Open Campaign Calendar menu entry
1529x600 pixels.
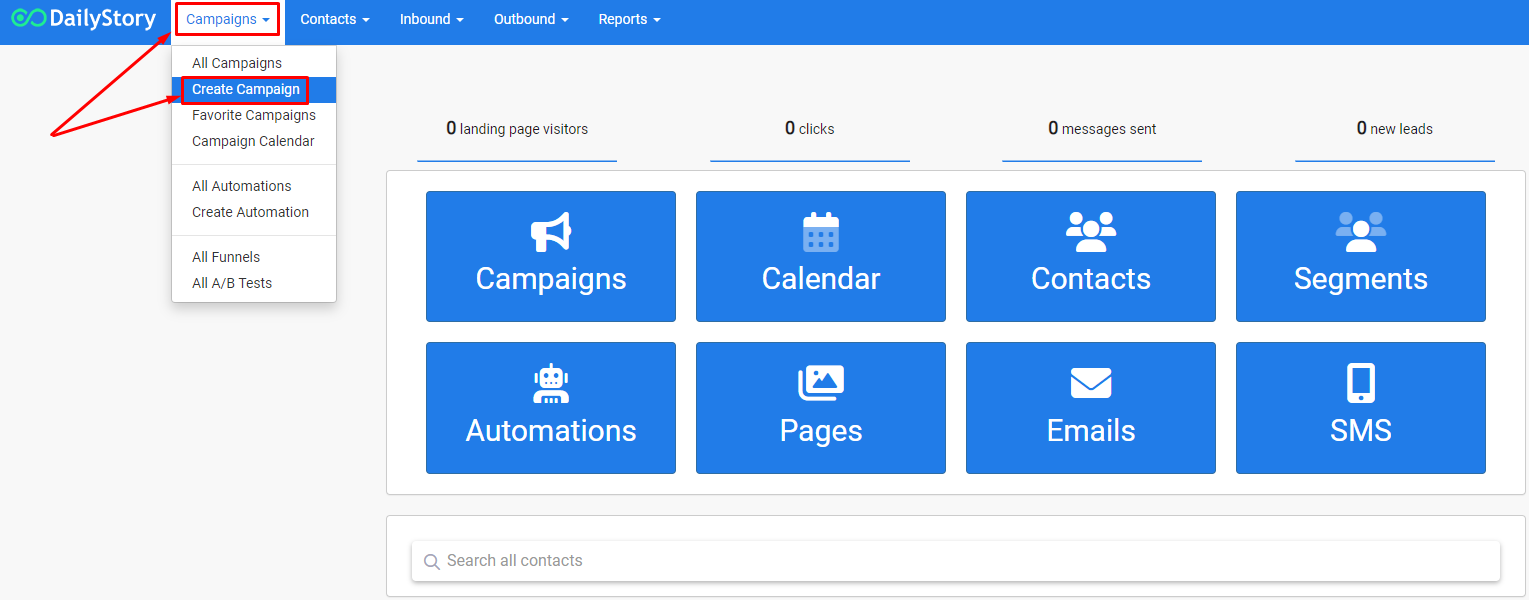point(254,141)
